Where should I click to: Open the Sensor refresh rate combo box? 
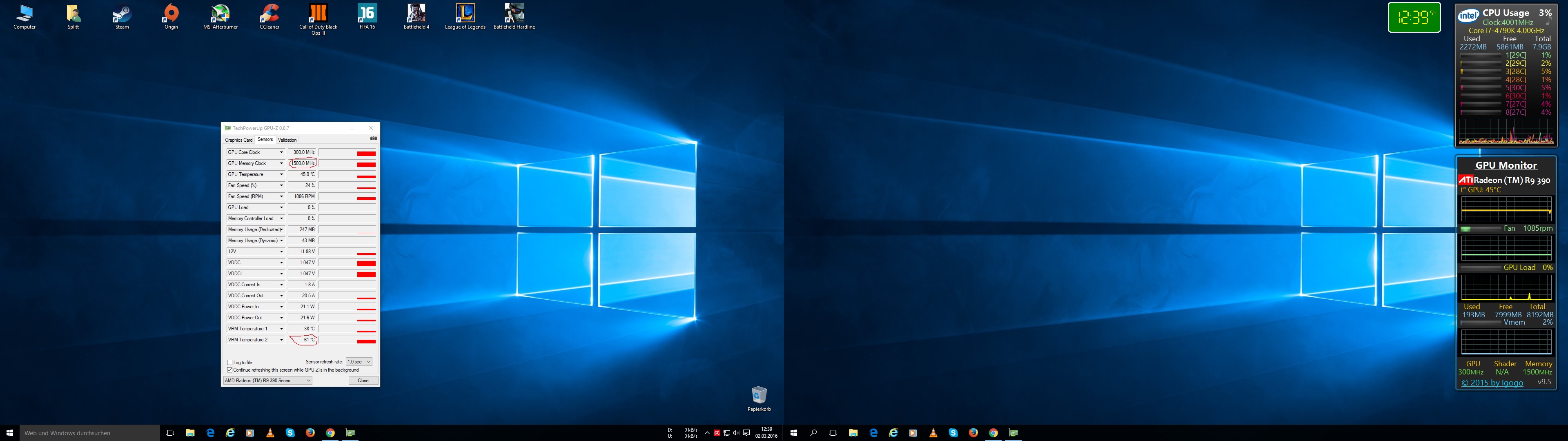(359, 362)
